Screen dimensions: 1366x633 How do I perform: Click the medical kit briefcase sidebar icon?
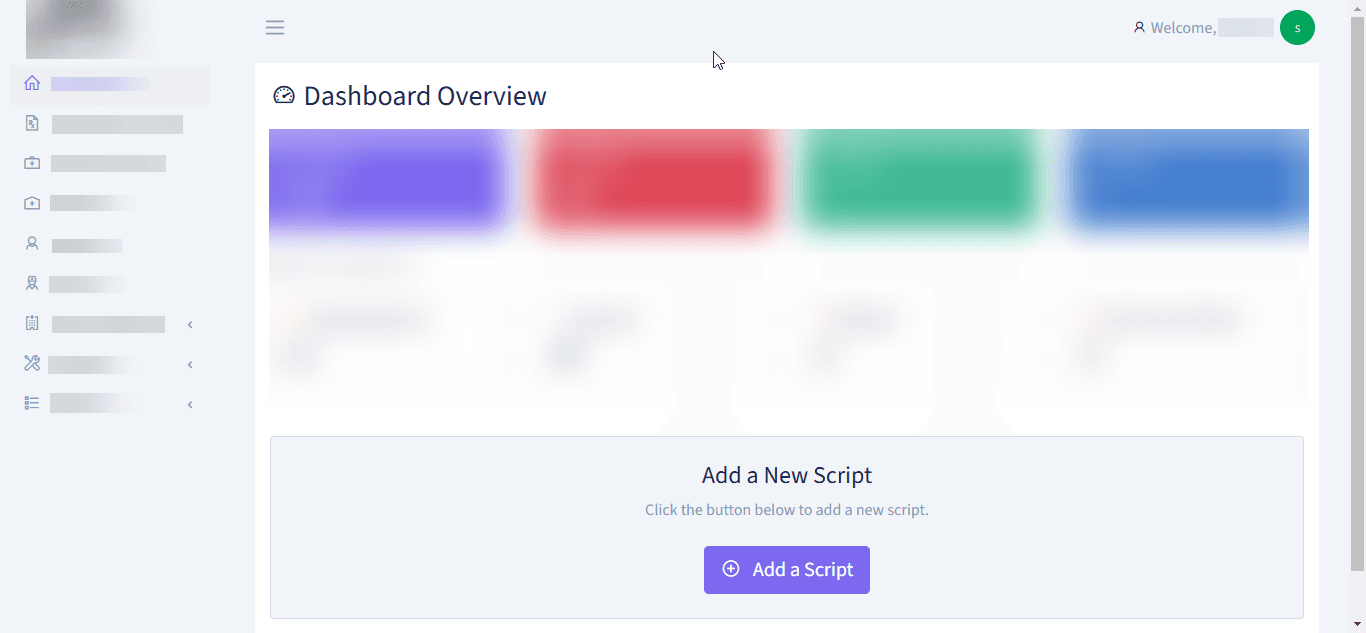(x=32, y=163)
